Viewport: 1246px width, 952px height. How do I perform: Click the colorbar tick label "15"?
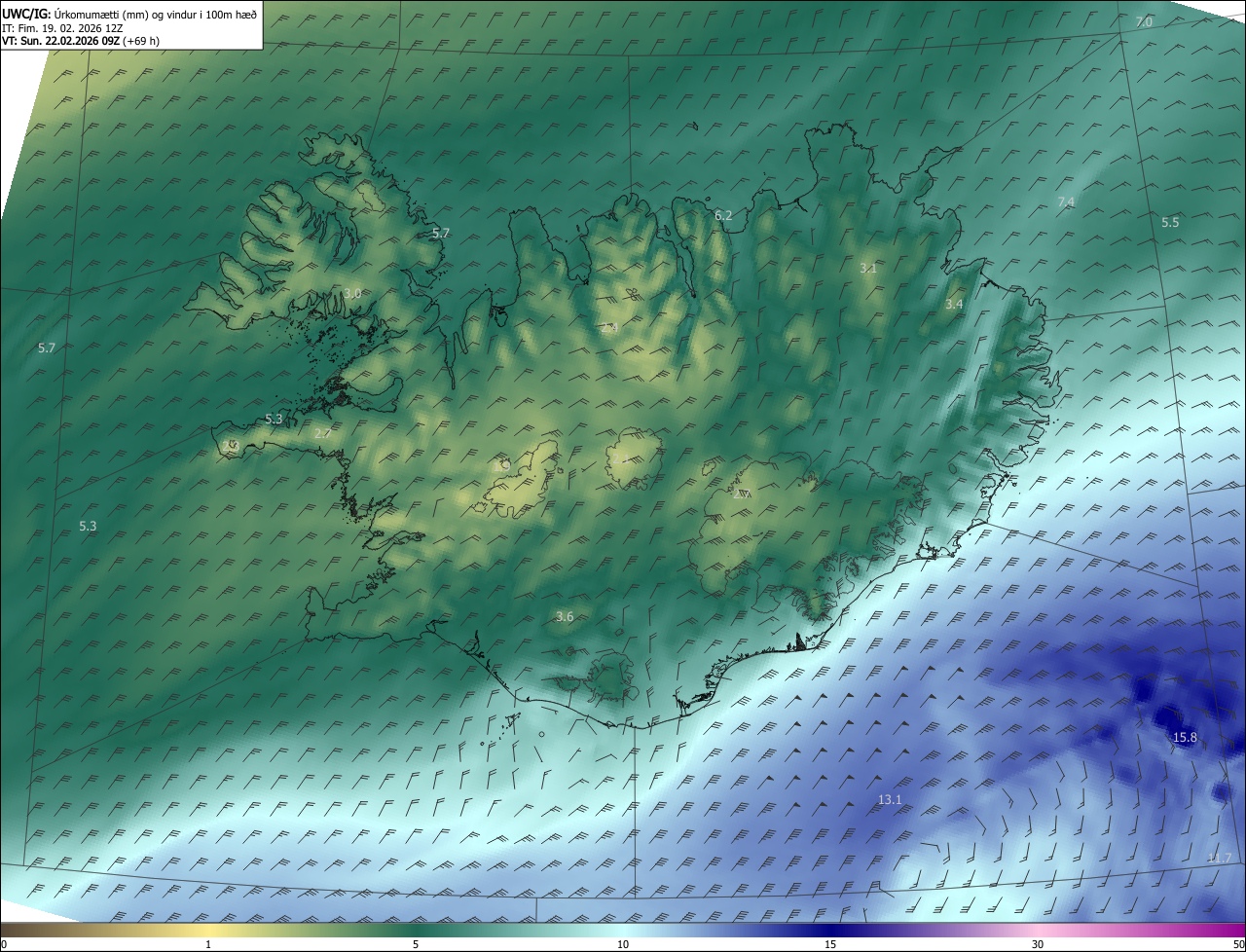tap(830, 944)
